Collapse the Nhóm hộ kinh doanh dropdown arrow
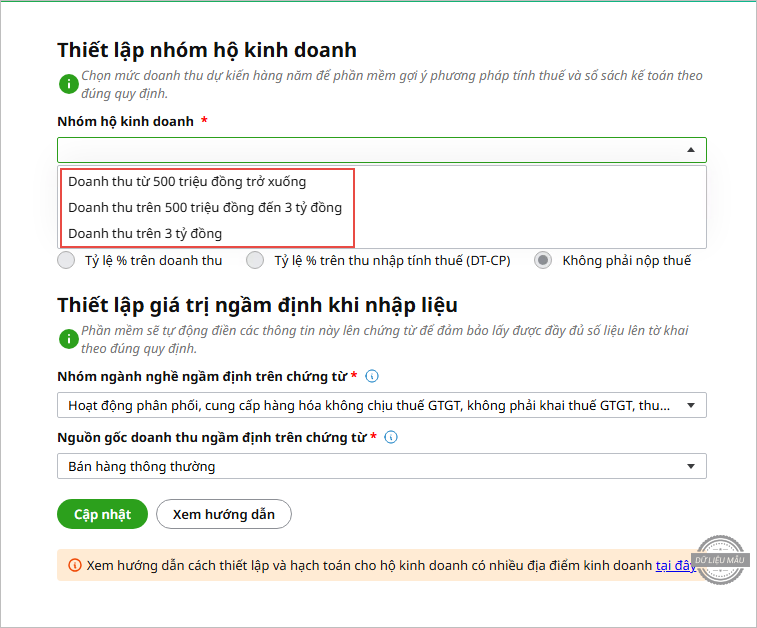The image size is (757, 628). point(690,150)
